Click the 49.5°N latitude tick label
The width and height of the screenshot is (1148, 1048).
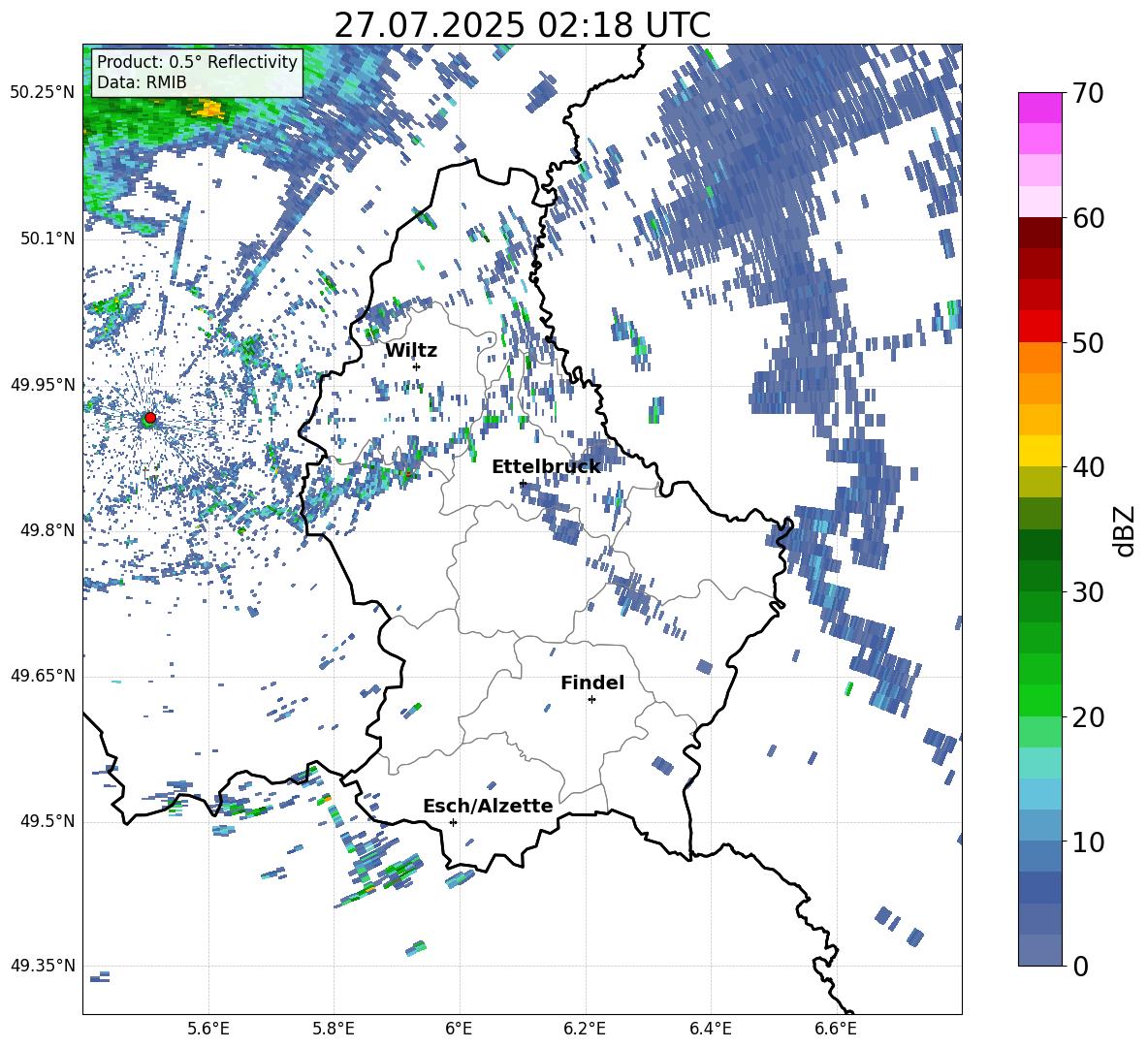tap(47, 821)
